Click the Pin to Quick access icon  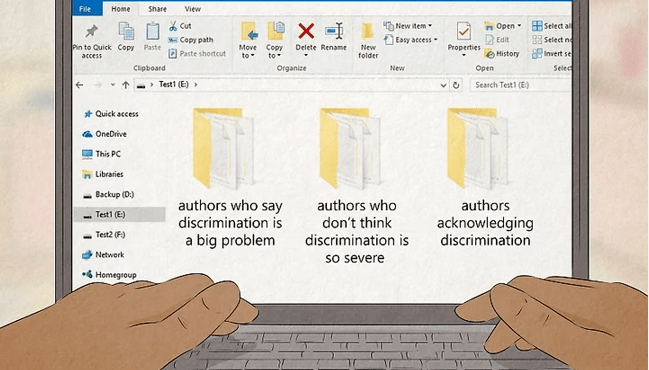pos(91,31)
